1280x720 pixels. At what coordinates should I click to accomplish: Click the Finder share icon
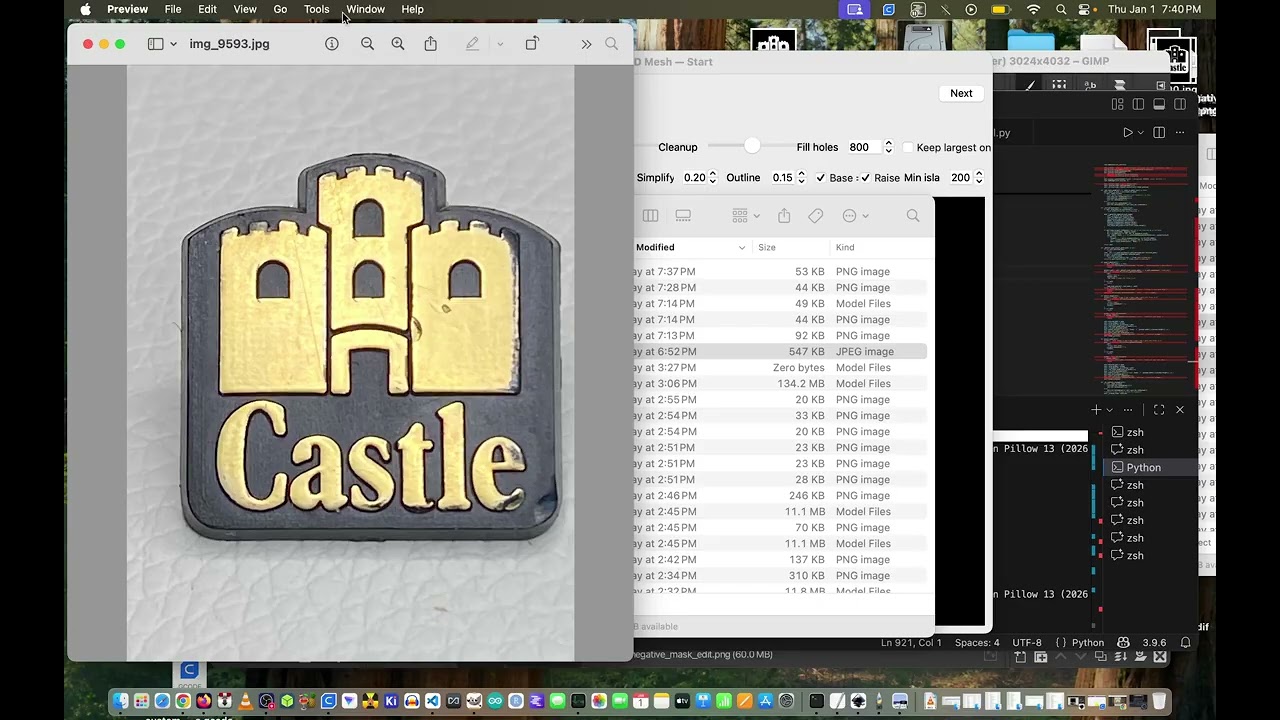coord(784,216)
